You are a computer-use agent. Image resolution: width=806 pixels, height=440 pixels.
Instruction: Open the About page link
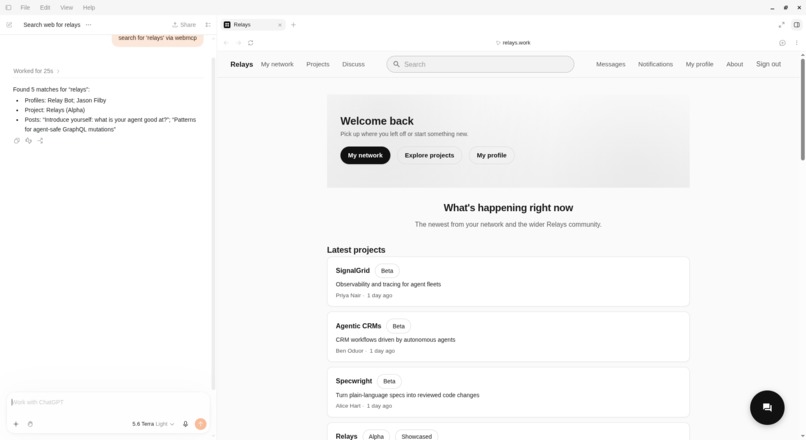coord(735,64)
